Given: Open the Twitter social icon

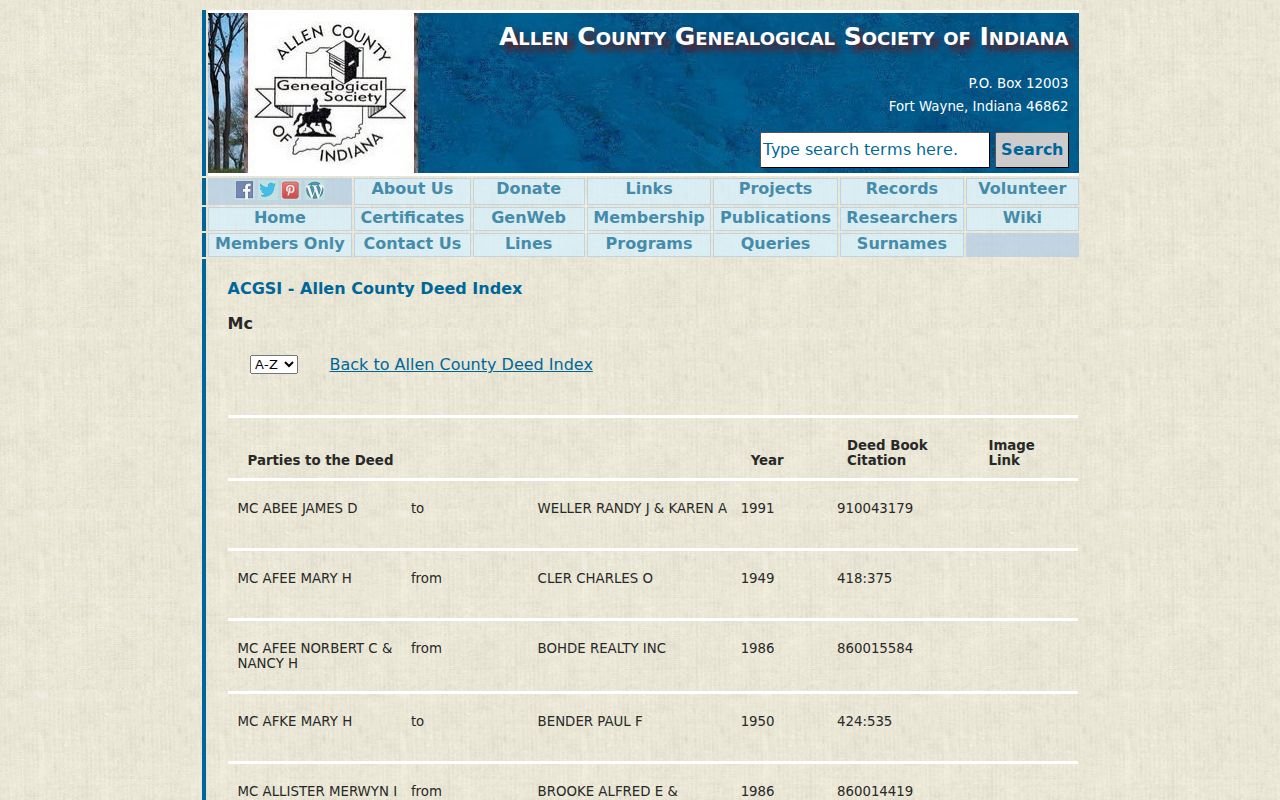Looking at the screenshot, I should click(x=267, y=190).
